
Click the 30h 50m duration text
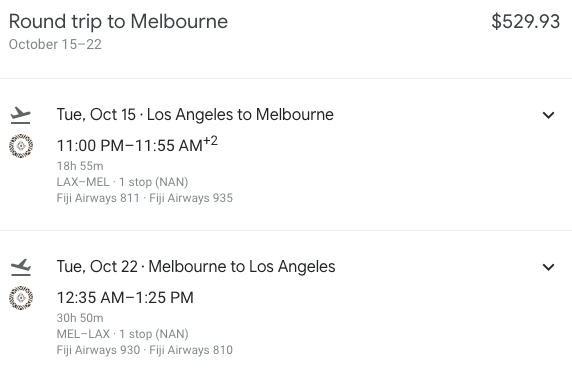[x=80, y=318]
